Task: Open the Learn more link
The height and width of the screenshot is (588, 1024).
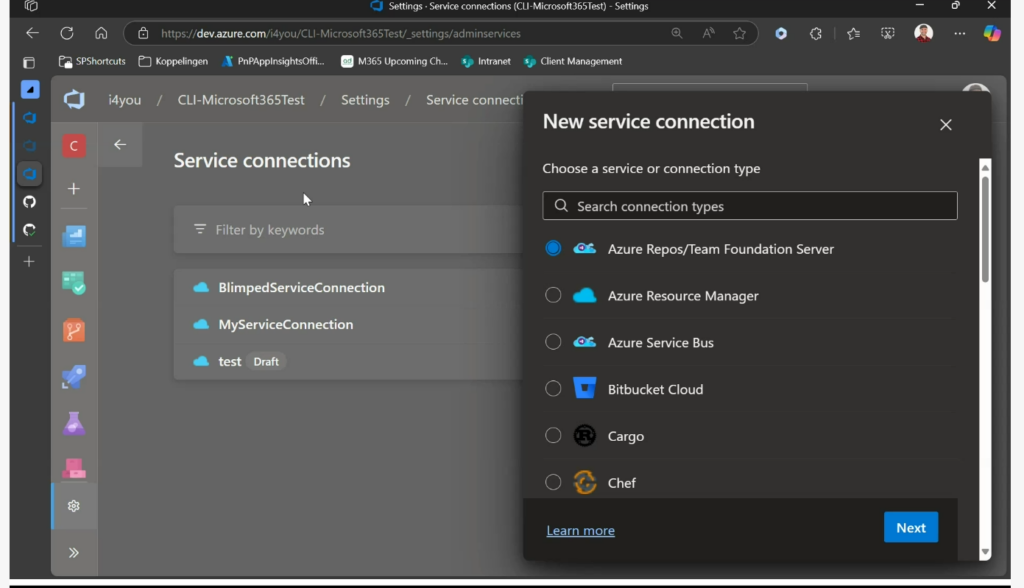Action: tap(581, 531)
